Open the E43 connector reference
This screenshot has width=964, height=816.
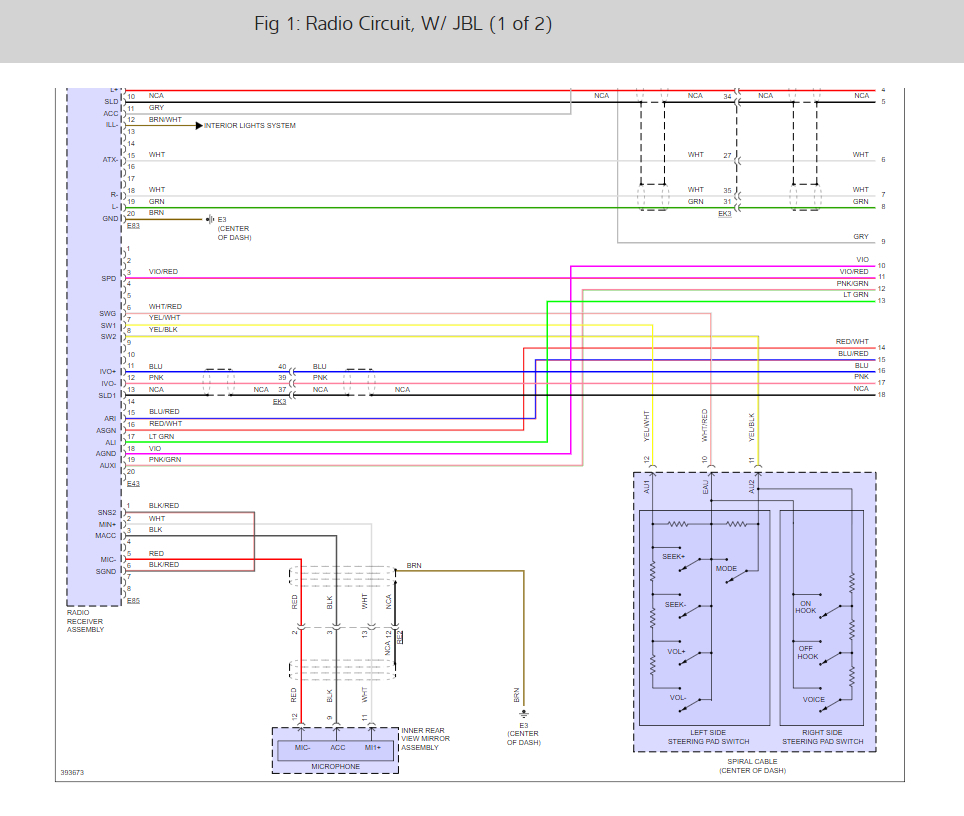133,483
